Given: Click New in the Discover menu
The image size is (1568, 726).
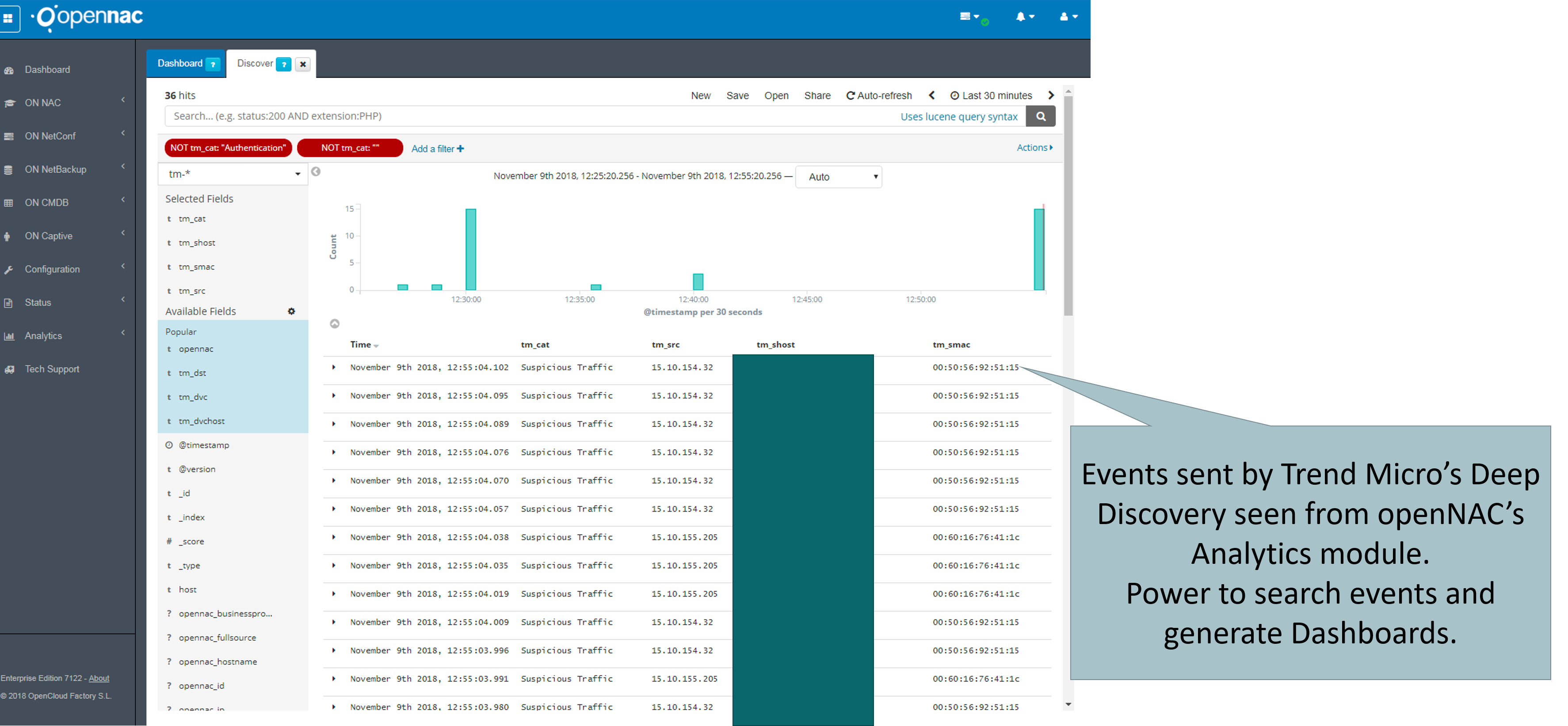Looking at the screenshot, I should 701,95.
